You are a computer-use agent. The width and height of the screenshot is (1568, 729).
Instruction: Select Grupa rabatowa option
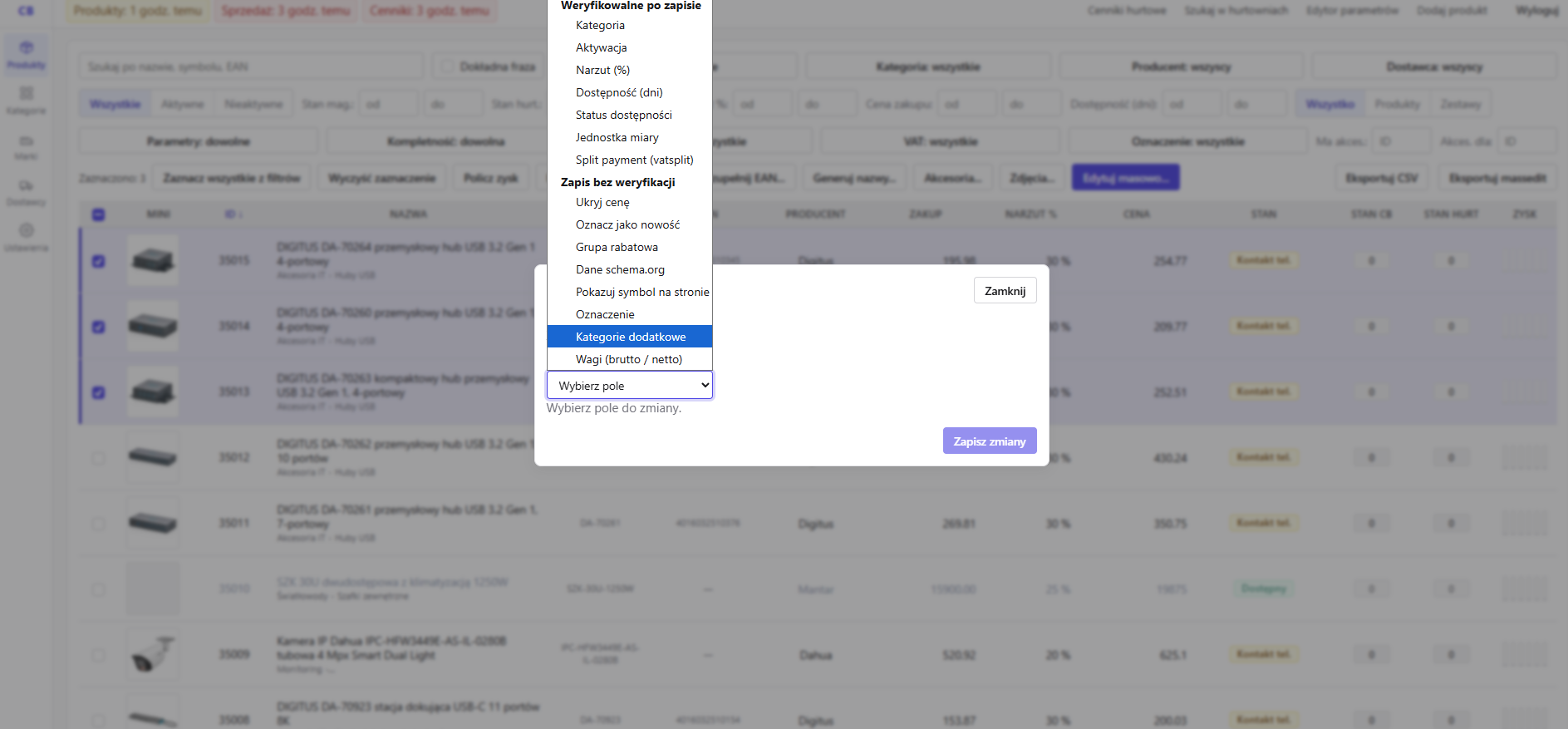pyautogui.click(x=630, y=247)
